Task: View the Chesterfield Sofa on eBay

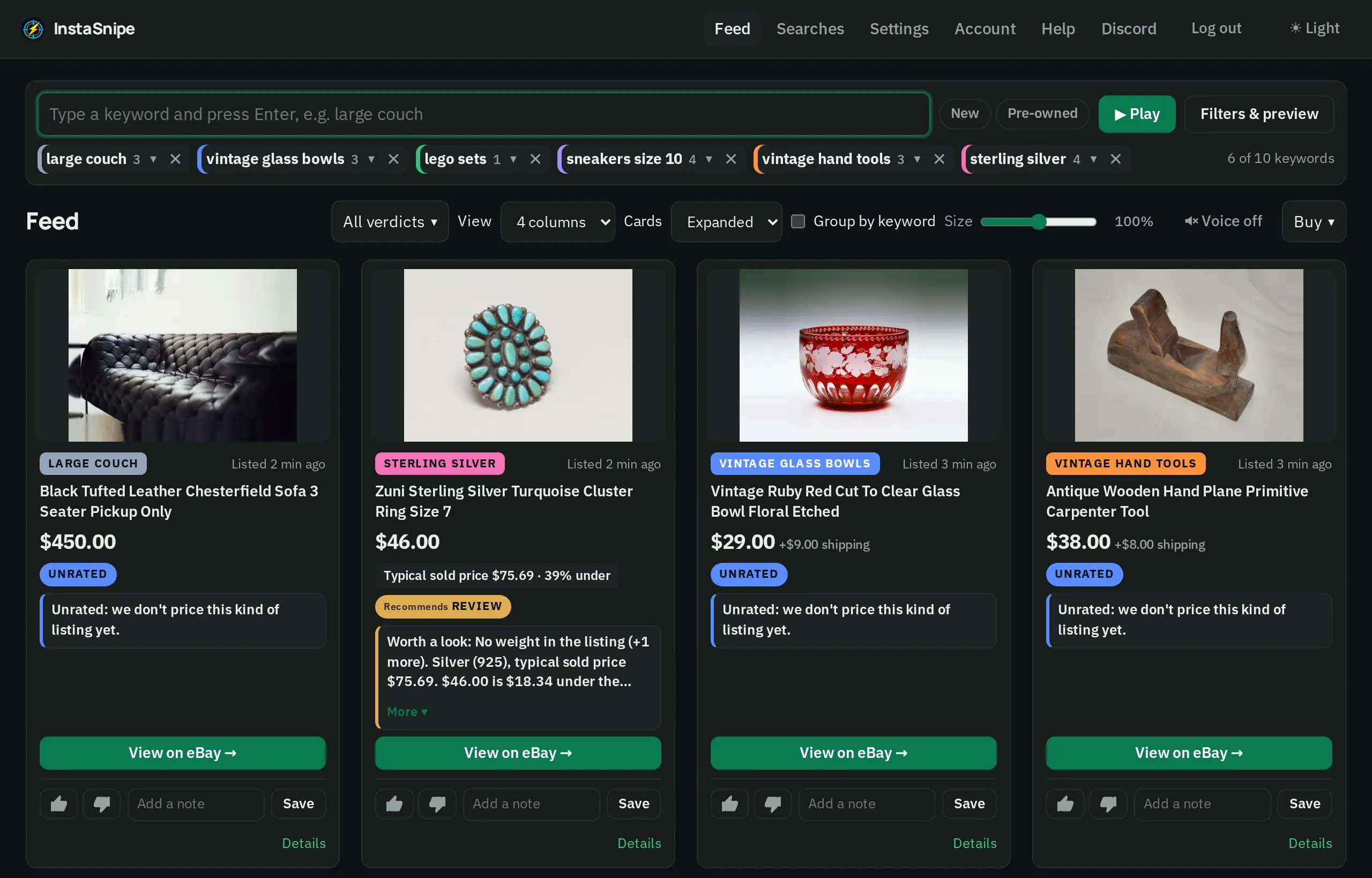Action: point(182,753)
